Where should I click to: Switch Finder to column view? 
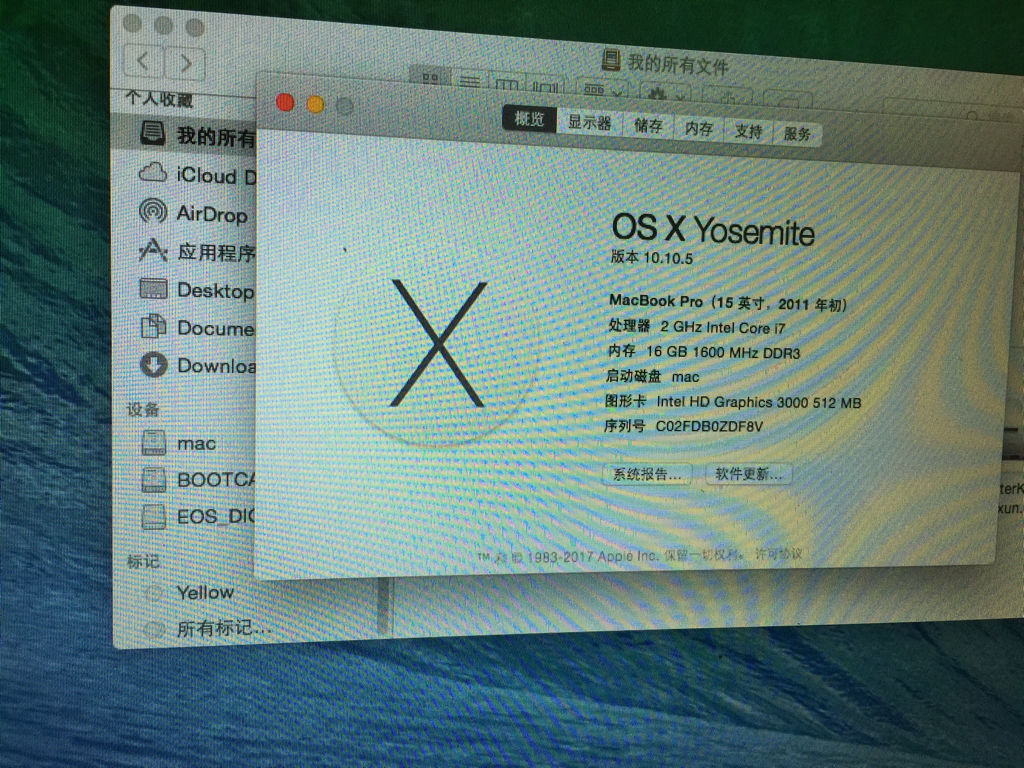coord(507,83)
